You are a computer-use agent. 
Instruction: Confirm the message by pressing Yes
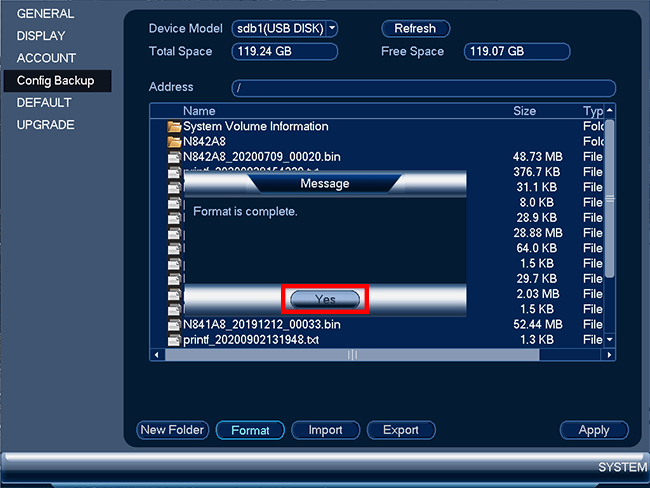point(326,299)
